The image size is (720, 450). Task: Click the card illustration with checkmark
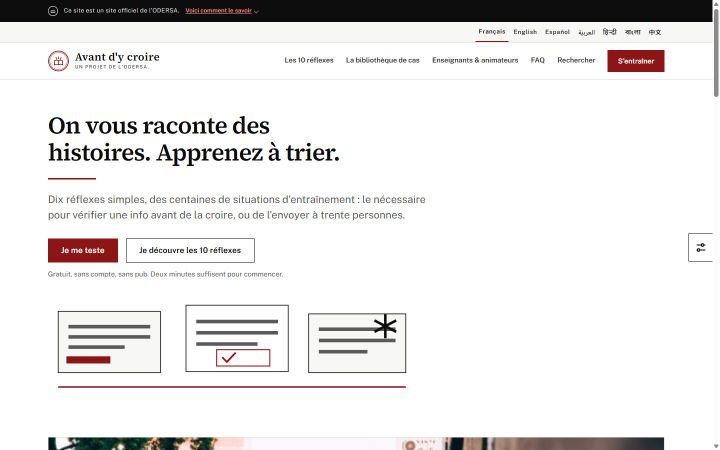(x=237, y=338)
